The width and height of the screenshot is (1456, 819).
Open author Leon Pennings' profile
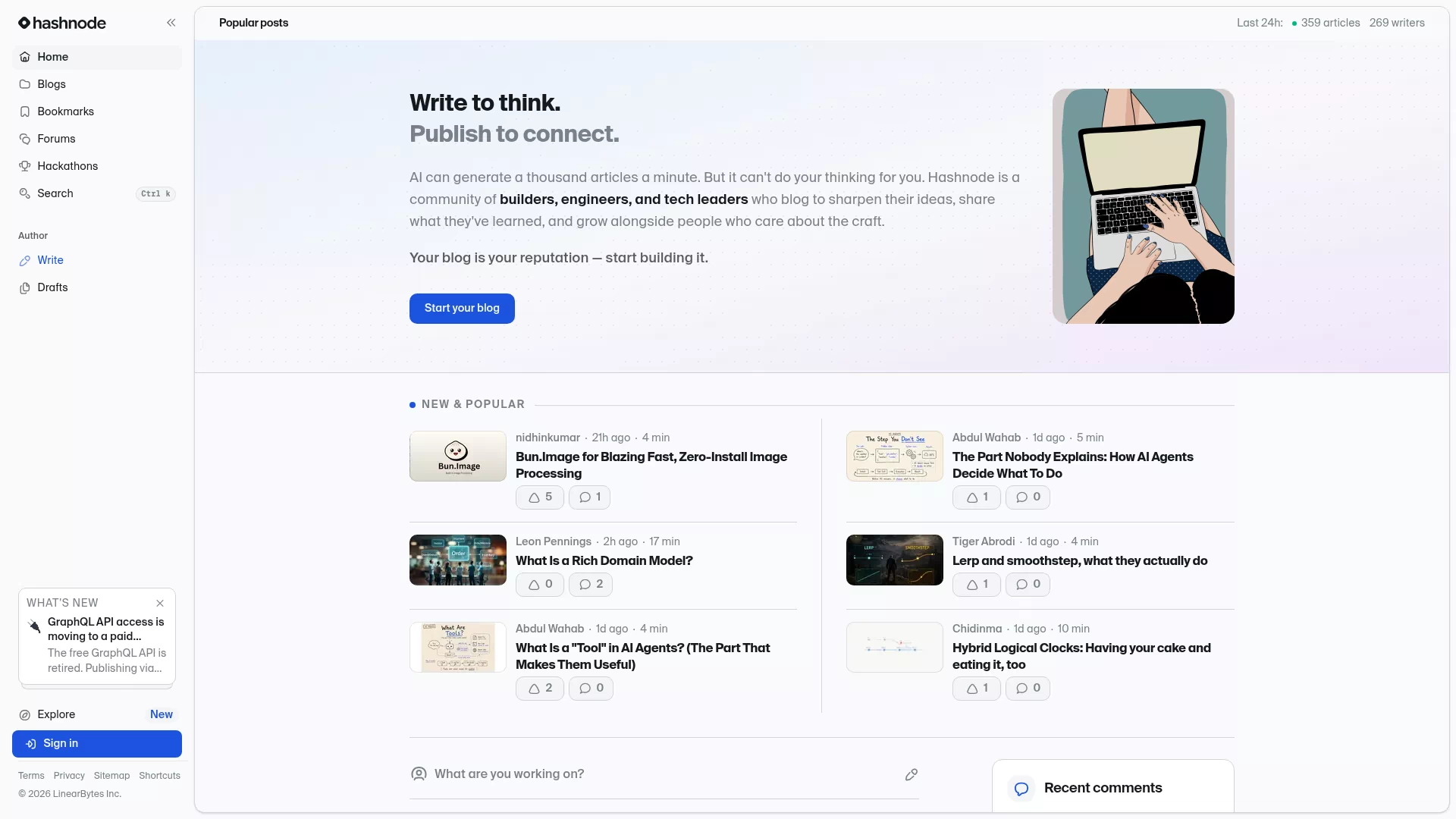pyautogui.click(x=554, y=541)
